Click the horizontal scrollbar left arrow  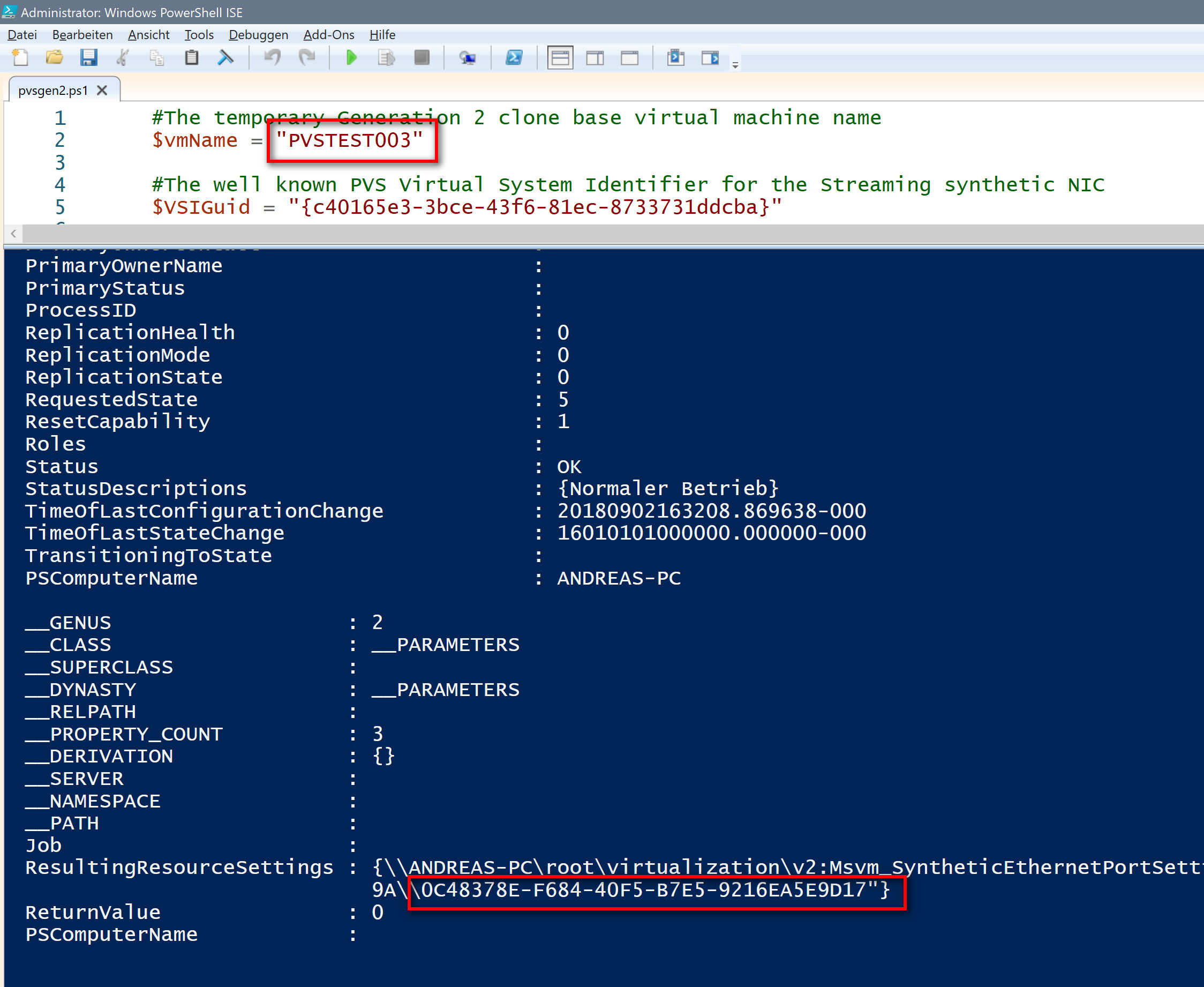(x=13, y=233)
